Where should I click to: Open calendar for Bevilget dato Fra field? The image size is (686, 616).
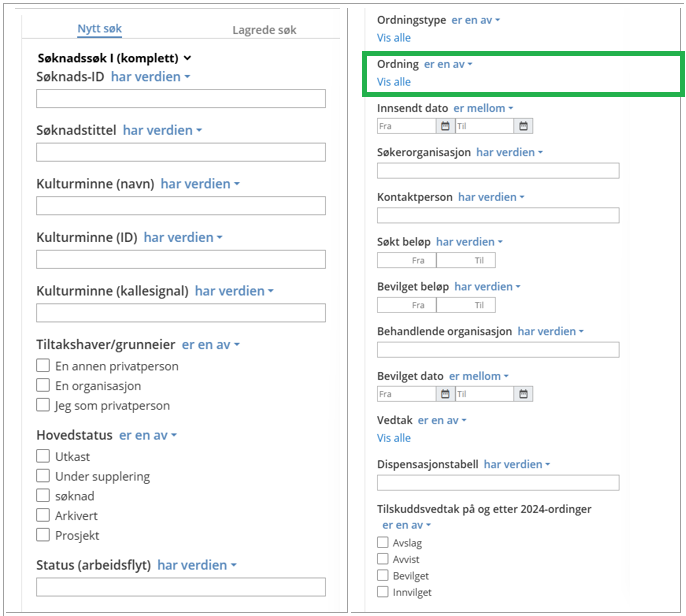click(x=445, y=394)
